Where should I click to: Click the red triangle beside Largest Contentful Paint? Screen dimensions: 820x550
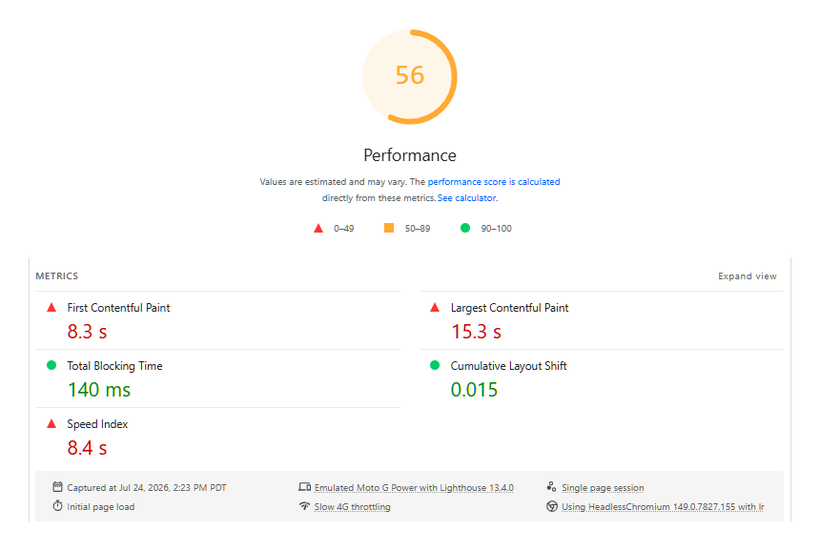pos(435,307)
